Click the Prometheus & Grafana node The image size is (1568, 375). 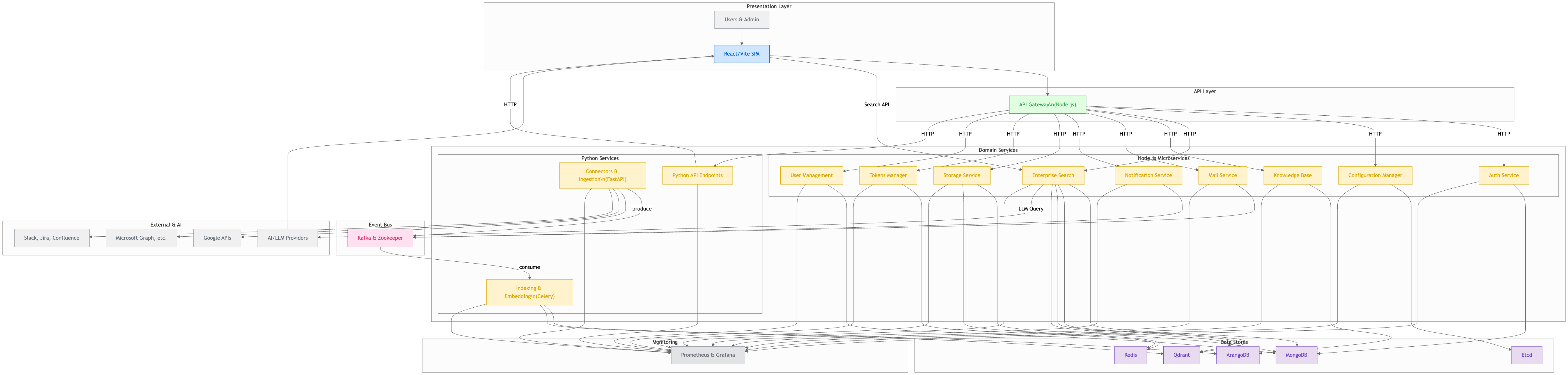coord(707,355)
